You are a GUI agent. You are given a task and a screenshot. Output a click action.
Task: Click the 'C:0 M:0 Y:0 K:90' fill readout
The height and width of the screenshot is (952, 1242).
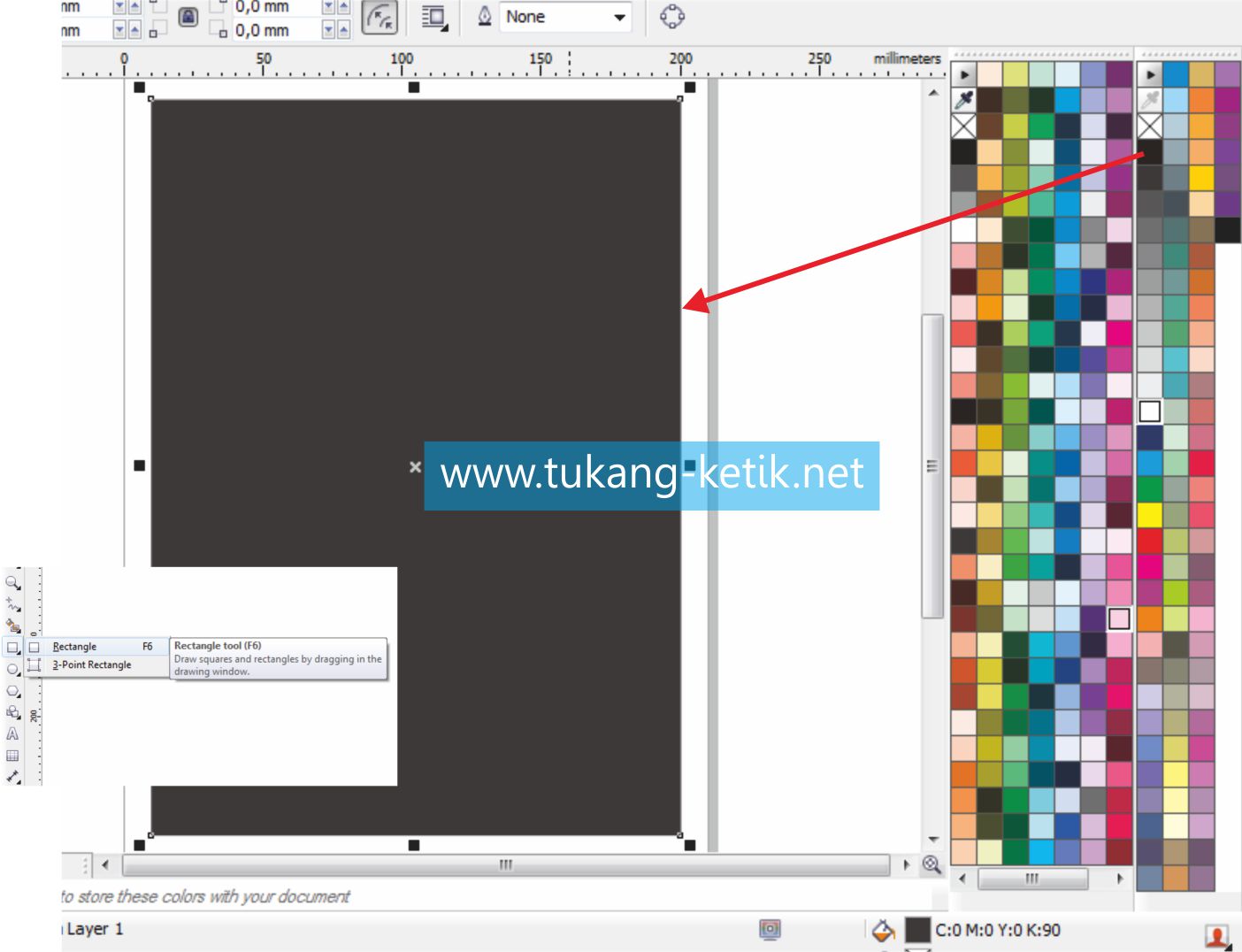pyautogui.click(x=998, y=930)
